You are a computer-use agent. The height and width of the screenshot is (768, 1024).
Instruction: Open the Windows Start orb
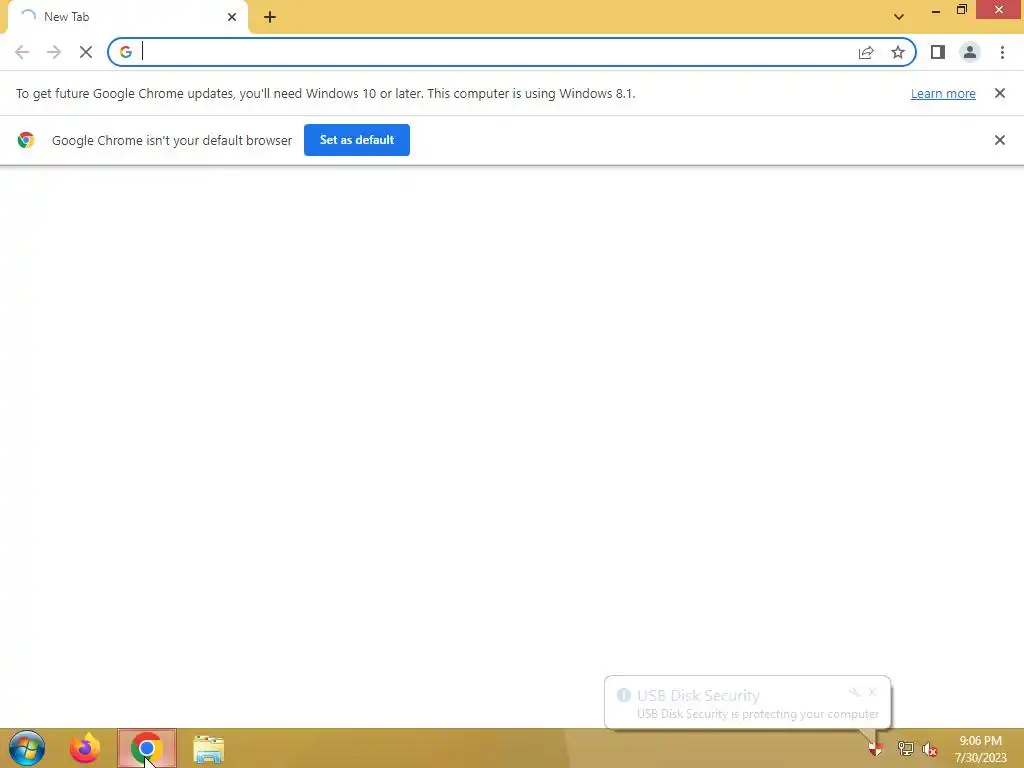tap(27, 748)
